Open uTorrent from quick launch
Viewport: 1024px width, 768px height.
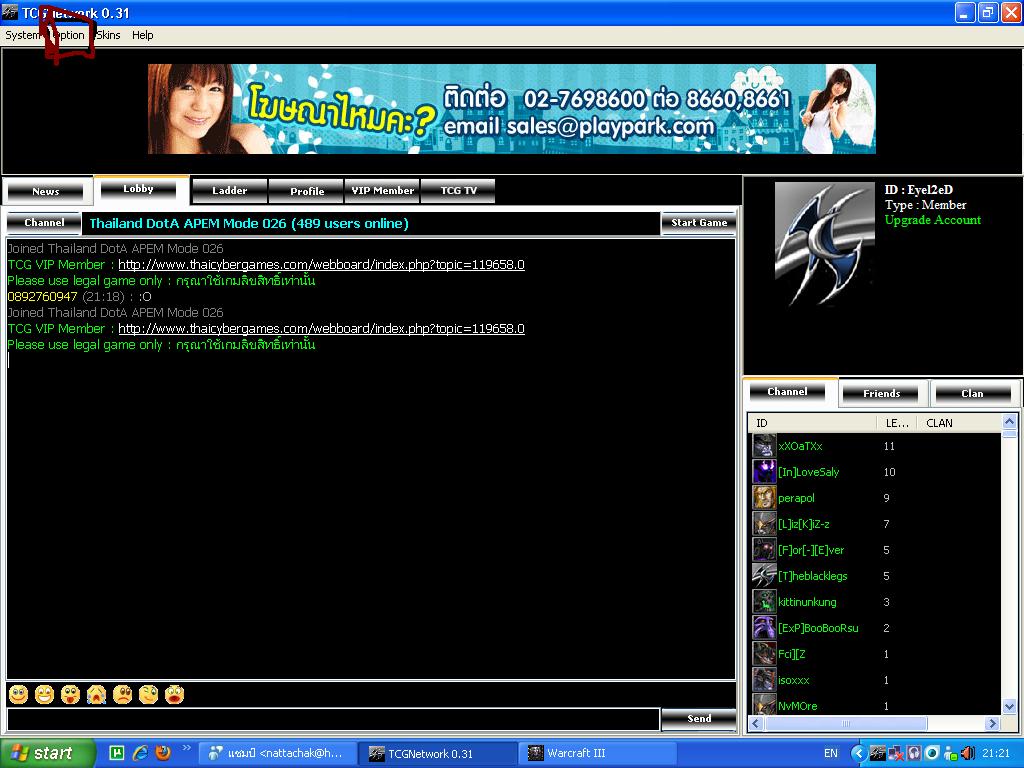pyautogui.click(x=116, y=753)
